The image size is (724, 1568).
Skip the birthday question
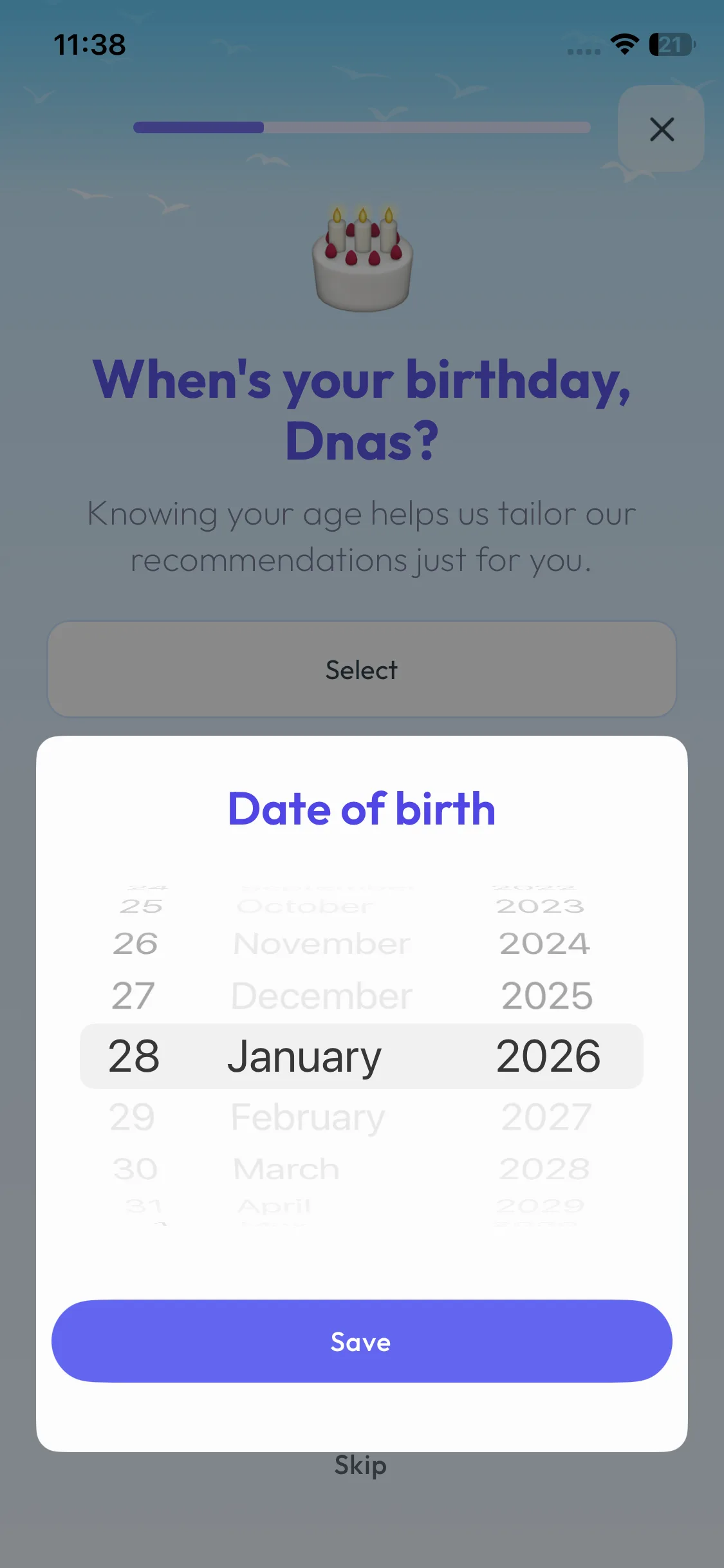360,1466
